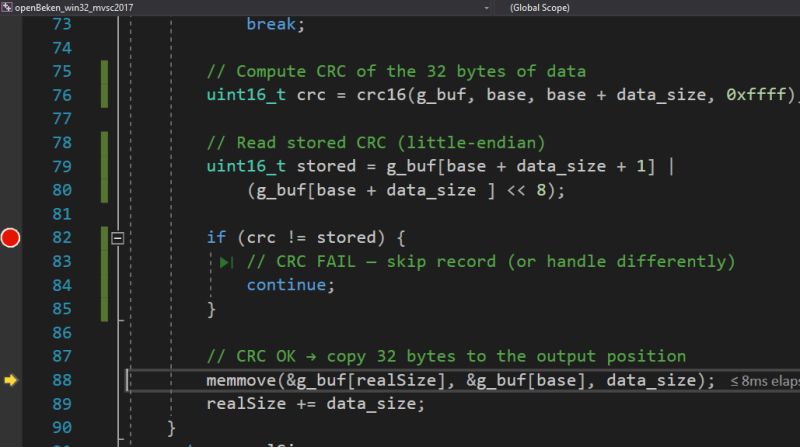Click the '// CRC FAIL' comment on line 83
The image size is (800, 447).
click(x=491, y=262)
